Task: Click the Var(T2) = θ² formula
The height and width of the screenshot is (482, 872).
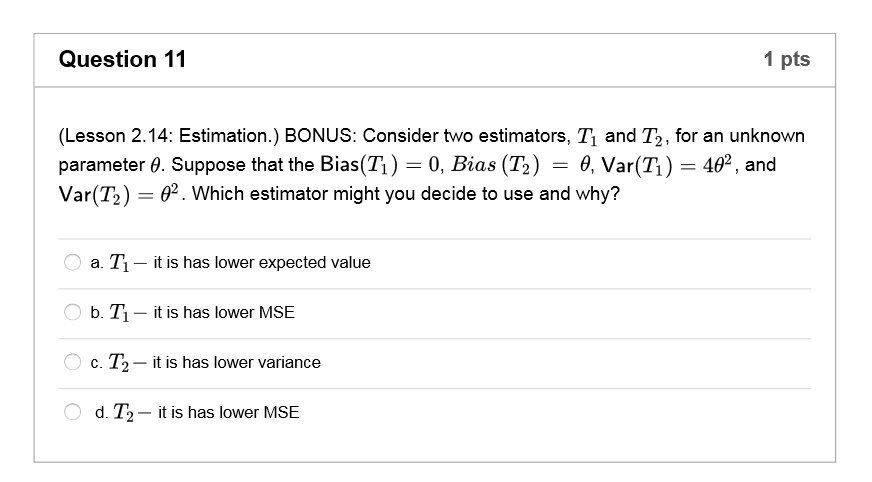Action: [118, 195]
